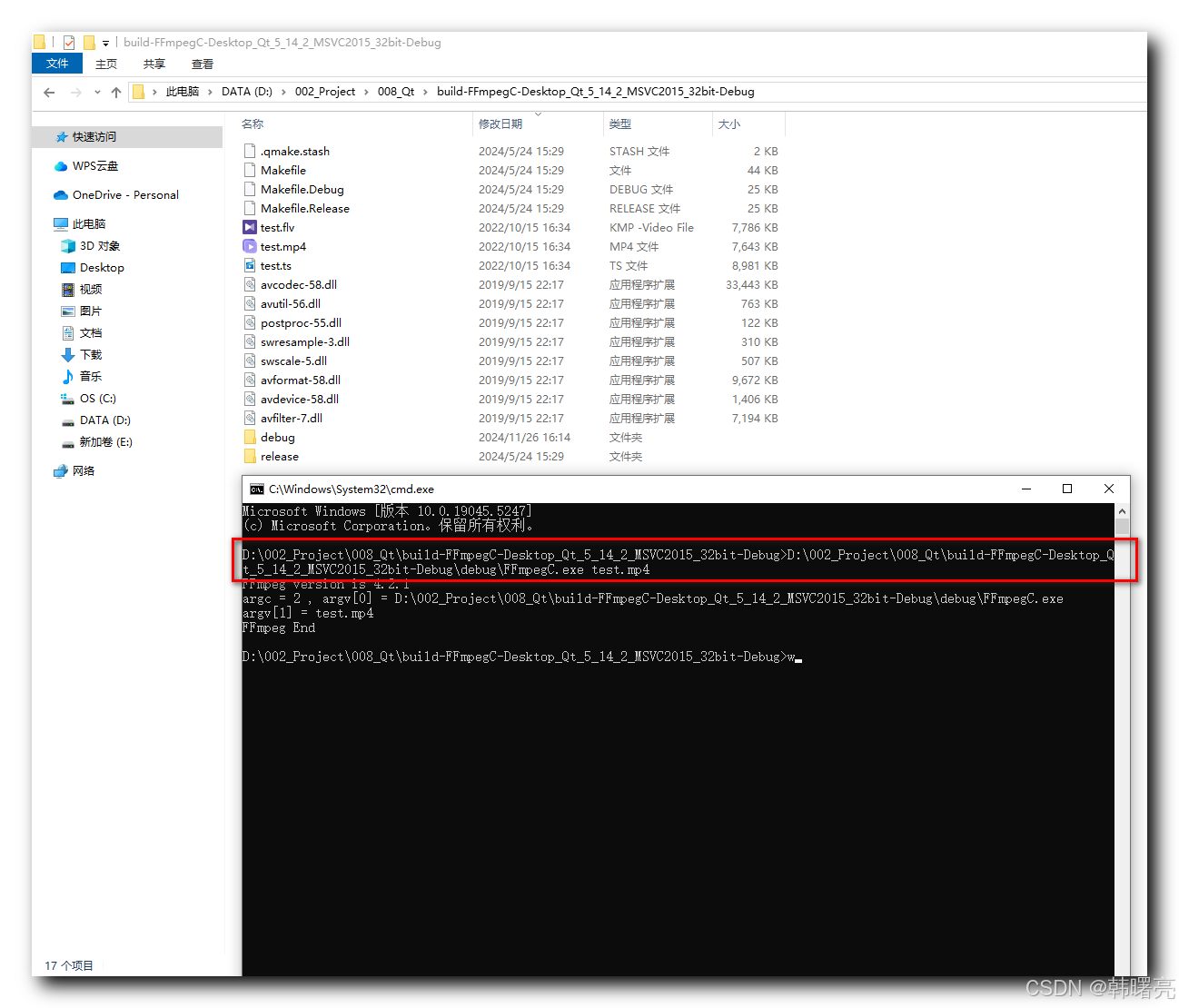Open the 文件 ribbon tab

(57, 64)
